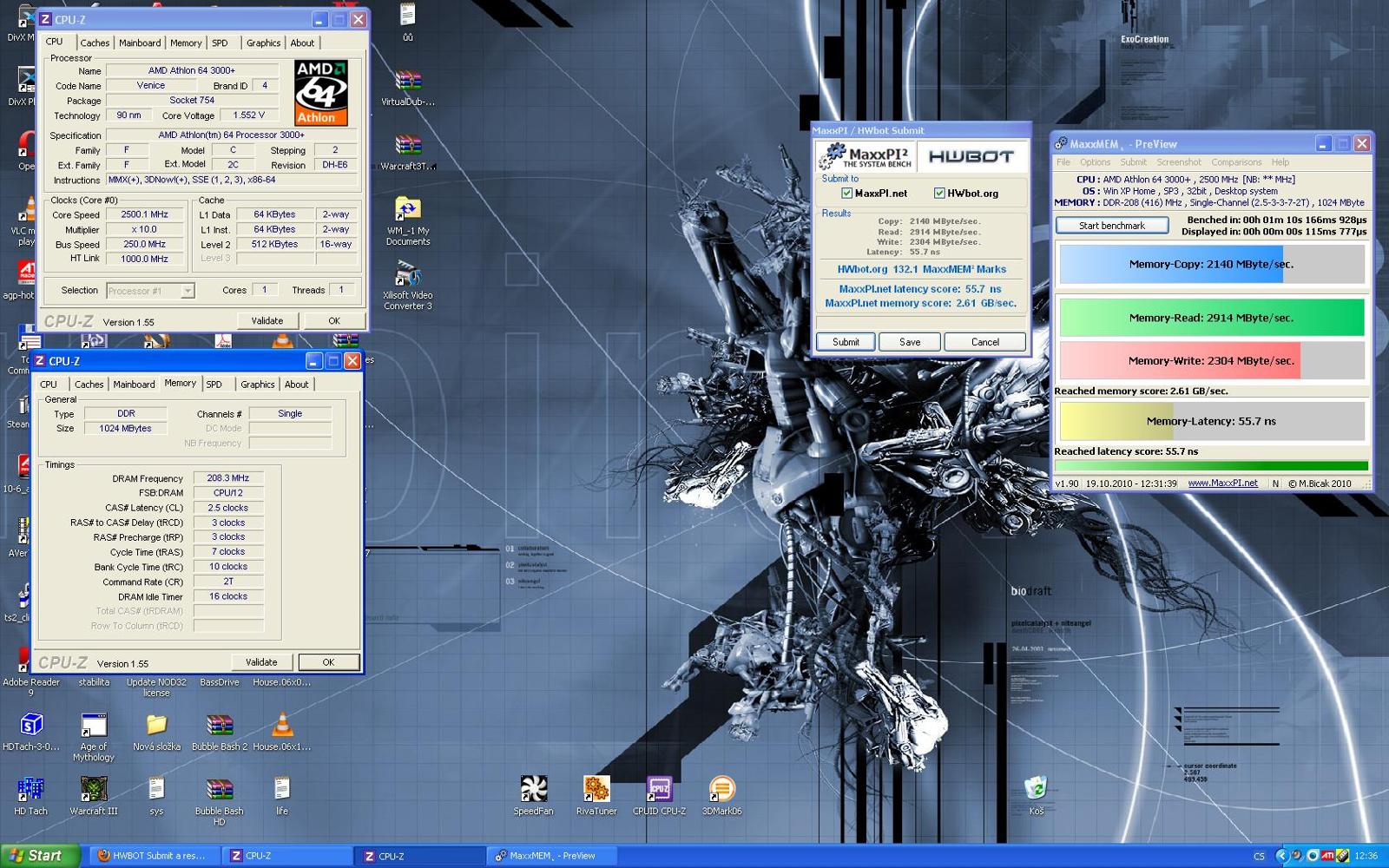
Task: Click CAS# Latency 2.5 clocks value
Action: pos(228,508)
